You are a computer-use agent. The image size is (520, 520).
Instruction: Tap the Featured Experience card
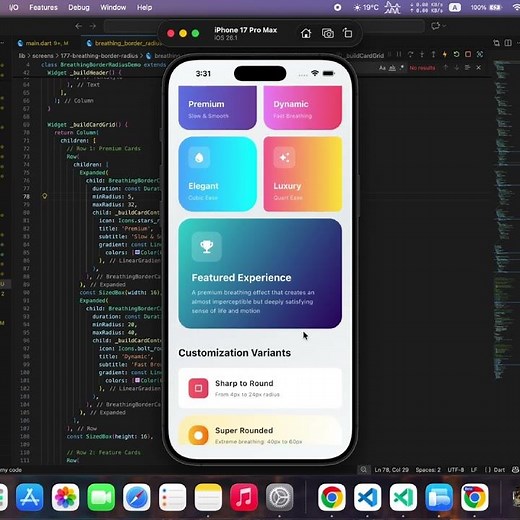pyautogui.click(x=260, y=273)
